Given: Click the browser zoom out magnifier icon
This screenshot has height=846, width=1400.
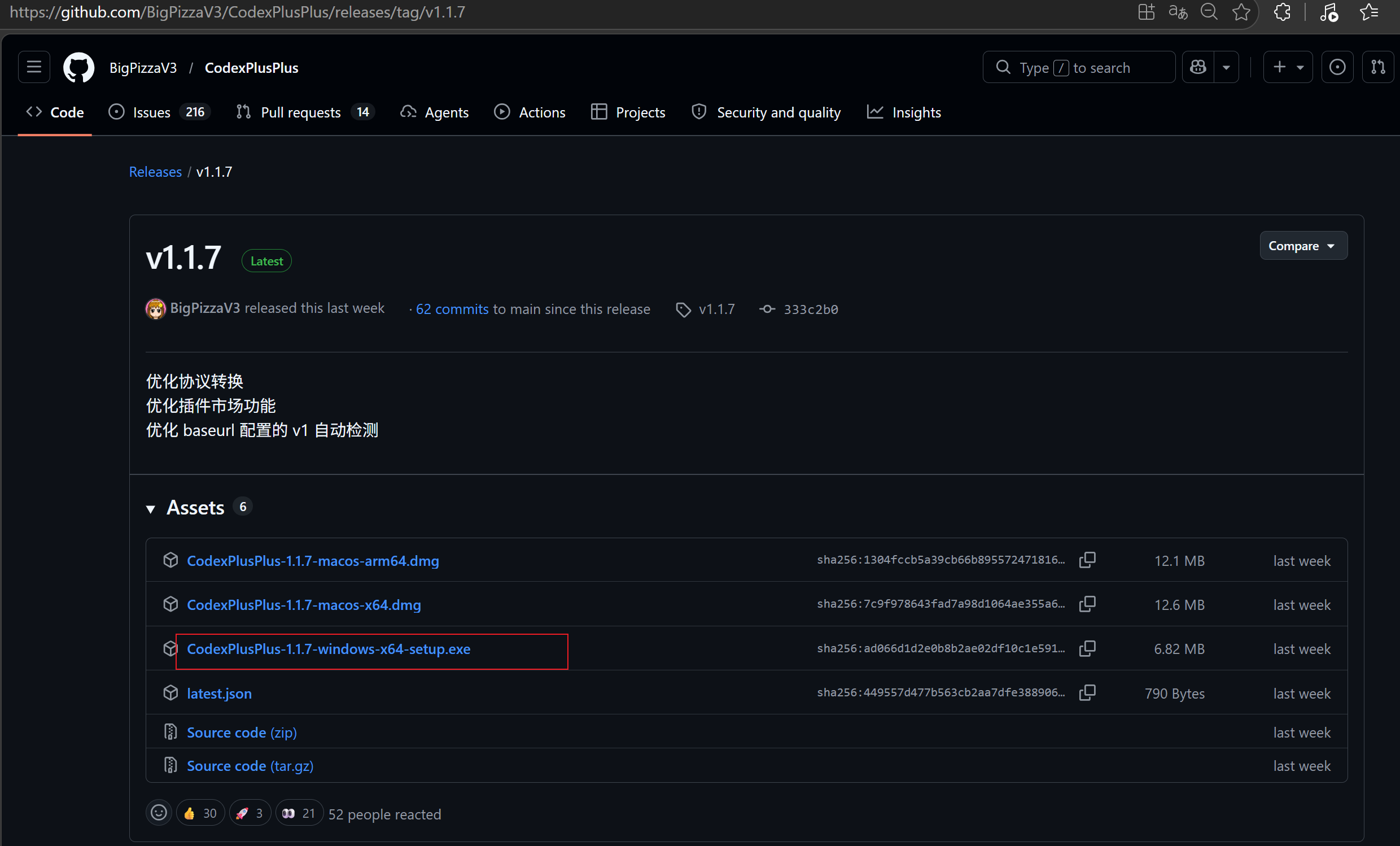Looking at the screenshot, I should click(x=1209, y=12).
